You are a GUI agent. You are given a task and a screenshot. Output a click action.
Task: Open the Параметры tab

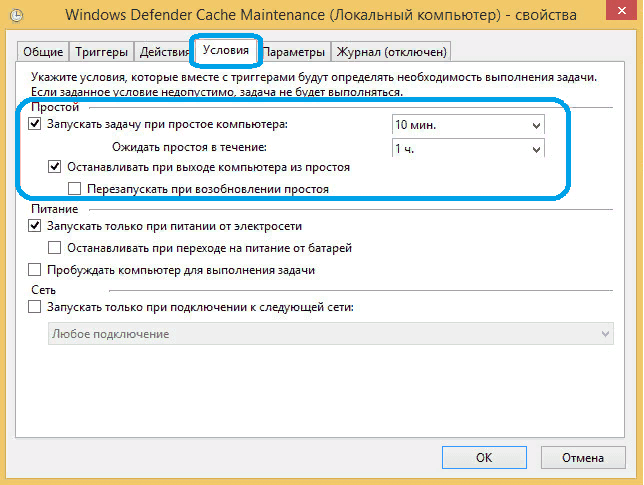click(294, 52)
